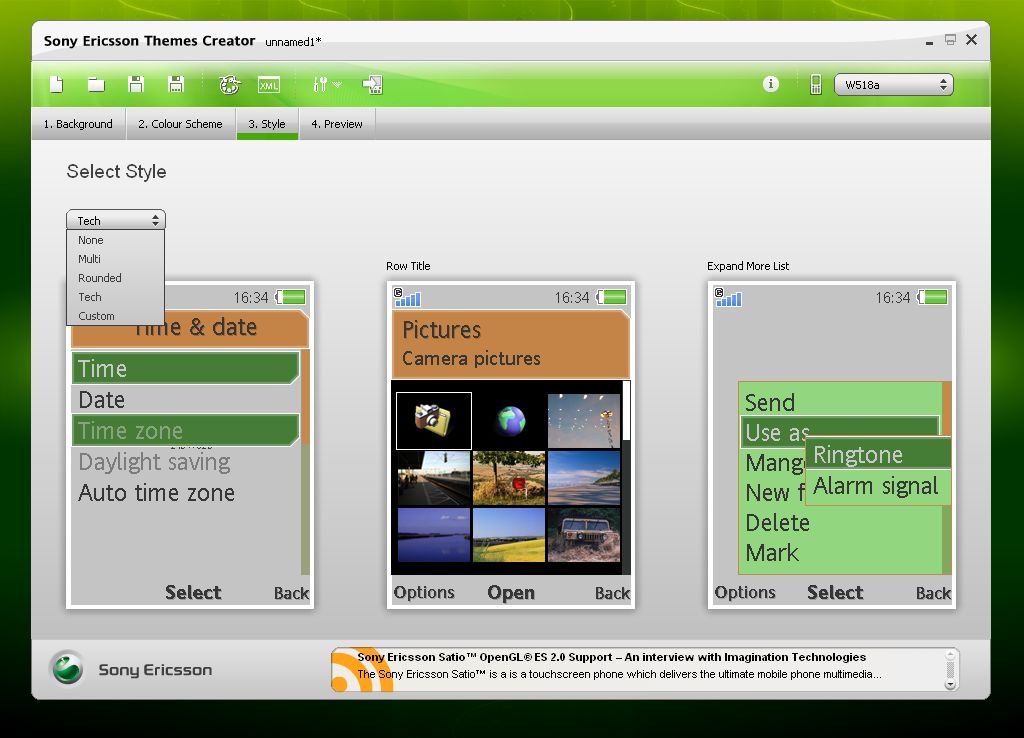Click the tree landscape thumbnail

(509, 478)
